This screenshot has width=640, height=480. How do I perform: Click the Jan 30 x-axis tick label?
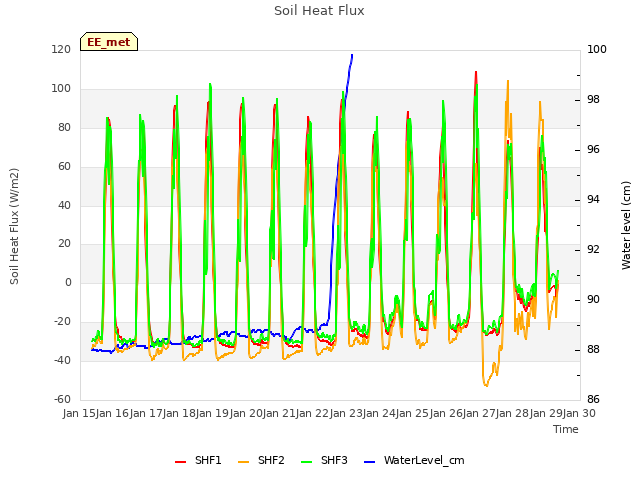point(579,413)
